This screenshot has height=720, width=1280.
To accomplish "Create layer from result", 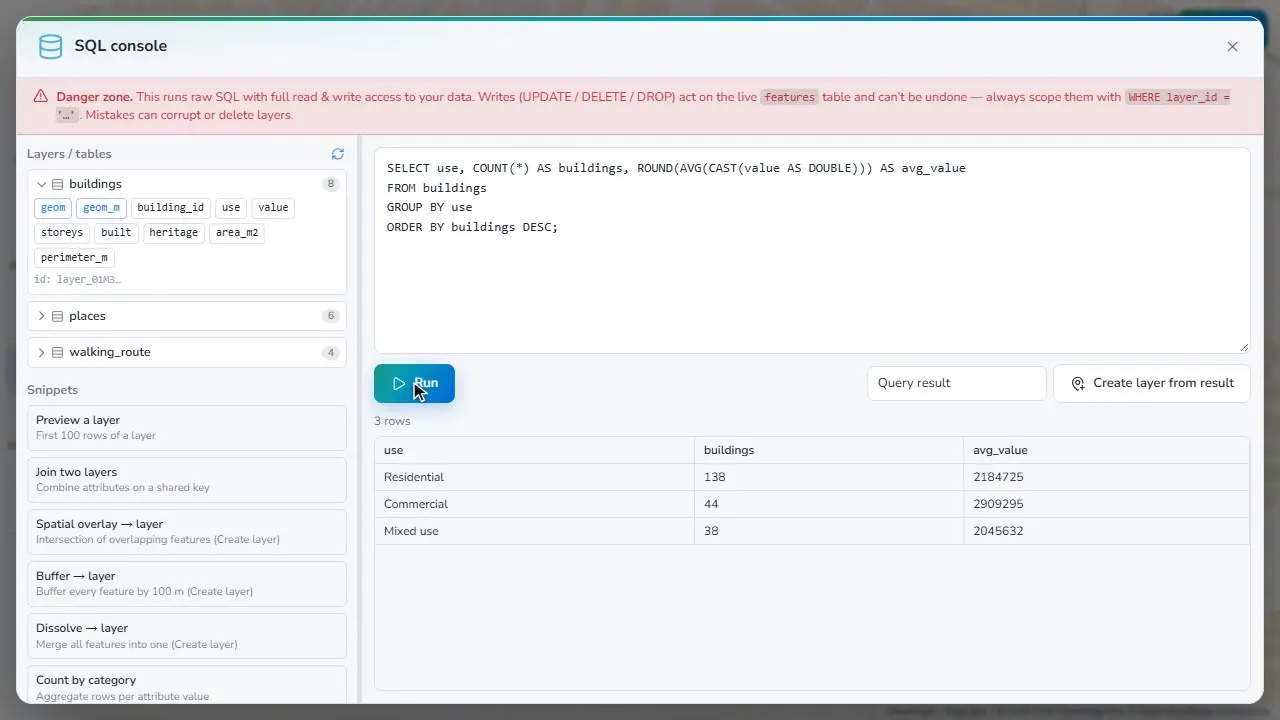I will coord(1152,383).
